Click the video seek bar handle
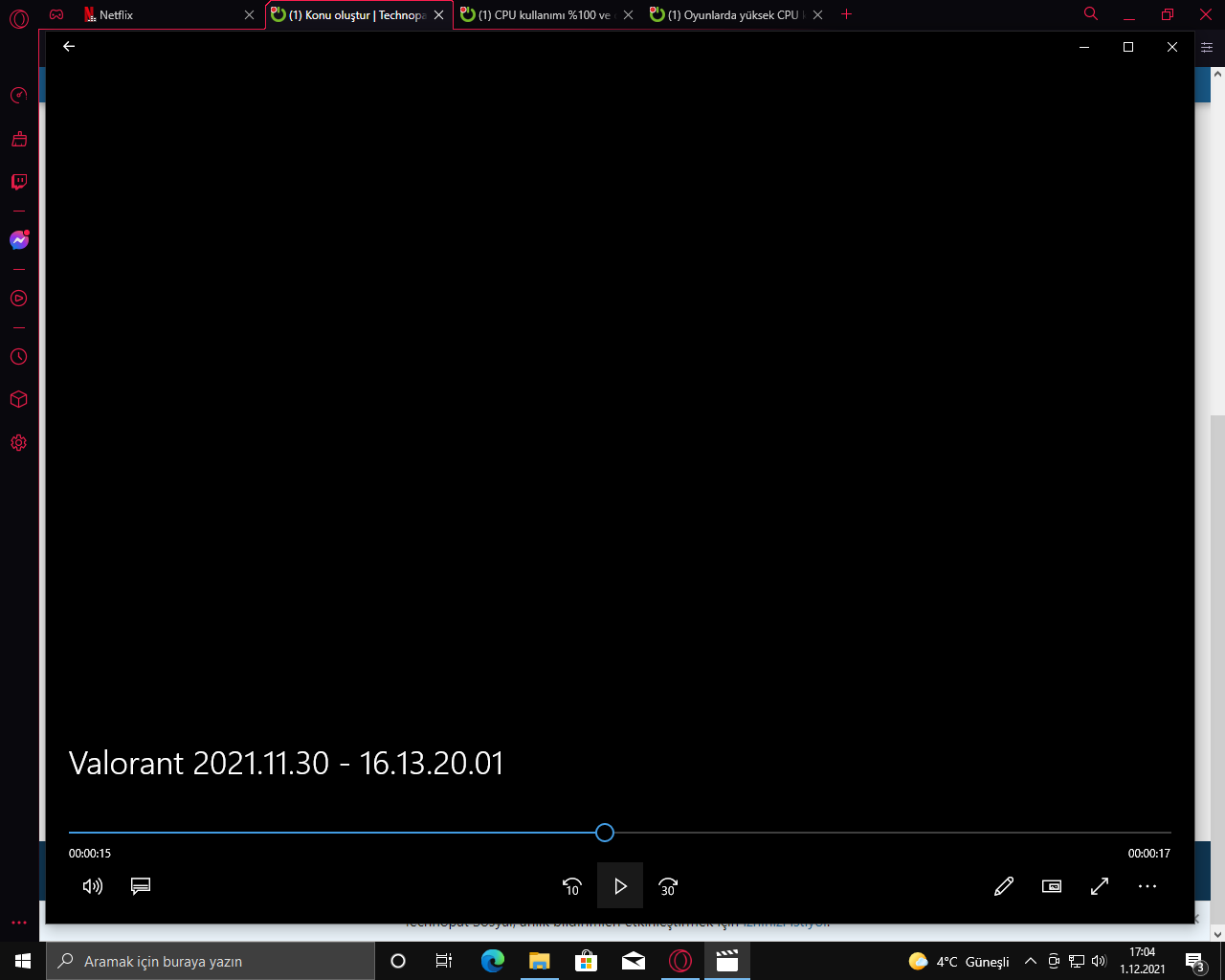This screenshot has height=980, width=1225. 604,833
